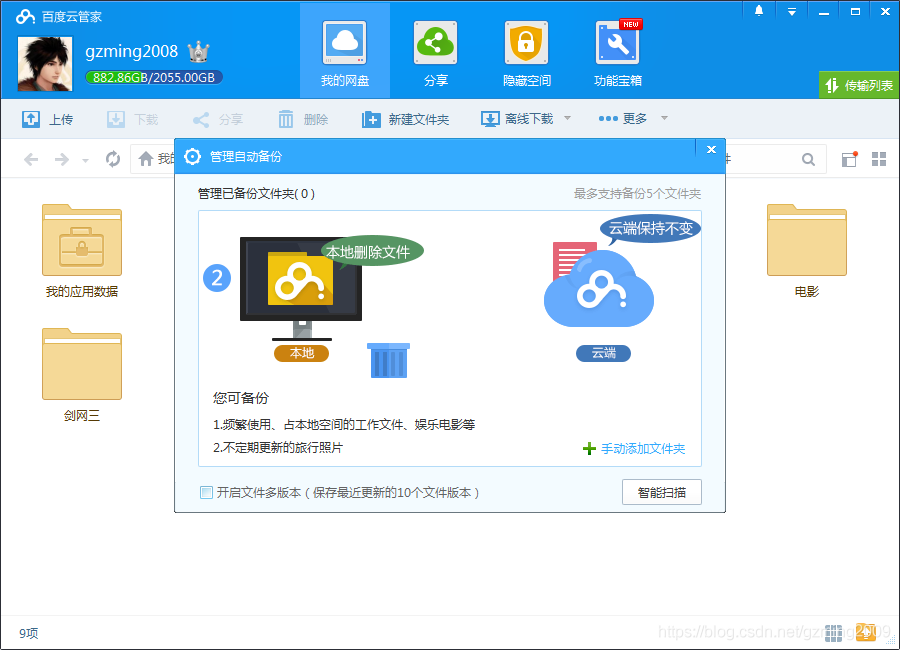Screen dimensions: 900x650
Task: Expand the 更多 dropdown arrow
Action: click(664, 118)
